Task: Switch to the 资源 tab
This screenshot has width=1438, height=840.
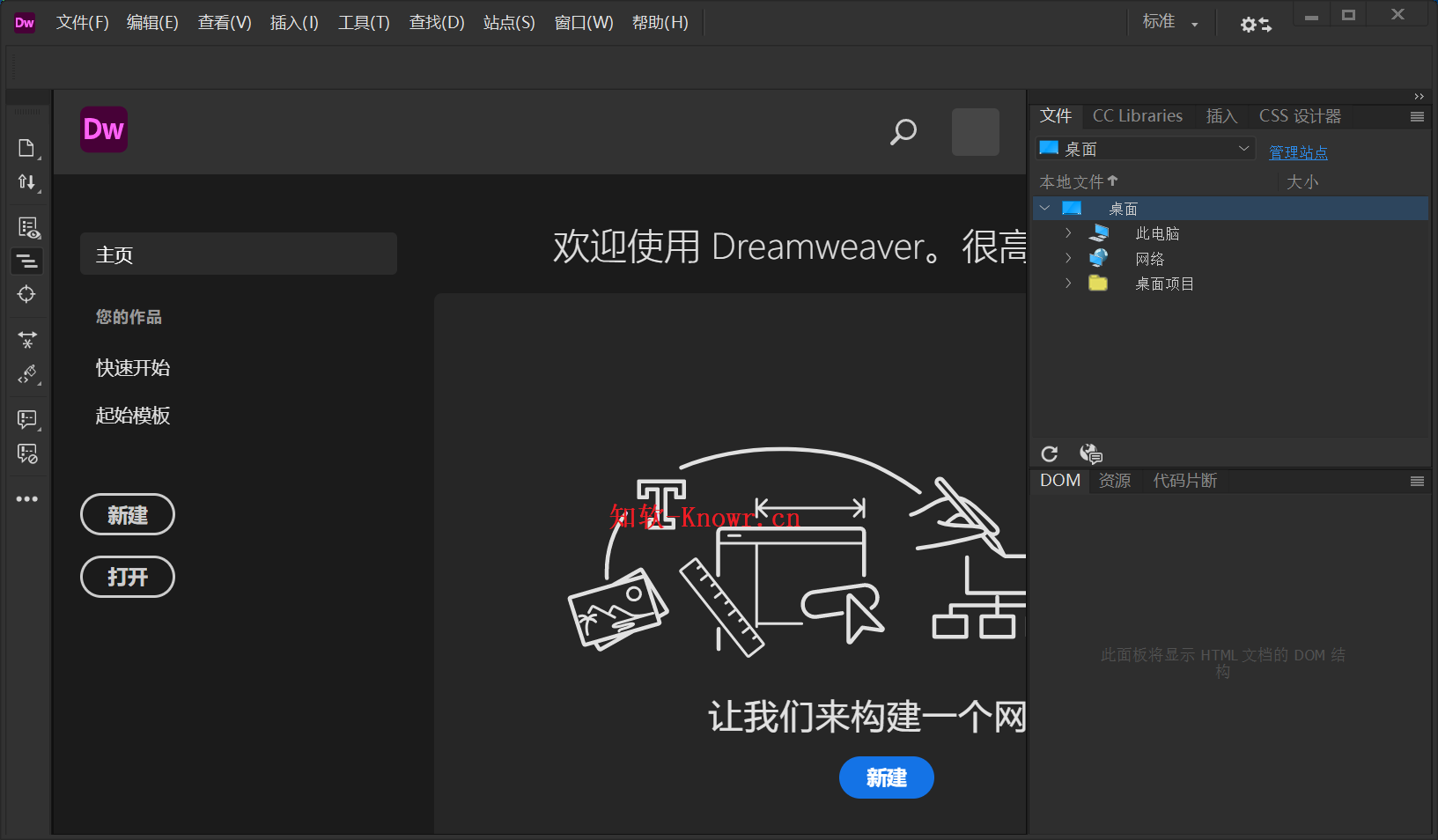Action: [1115, 481]
